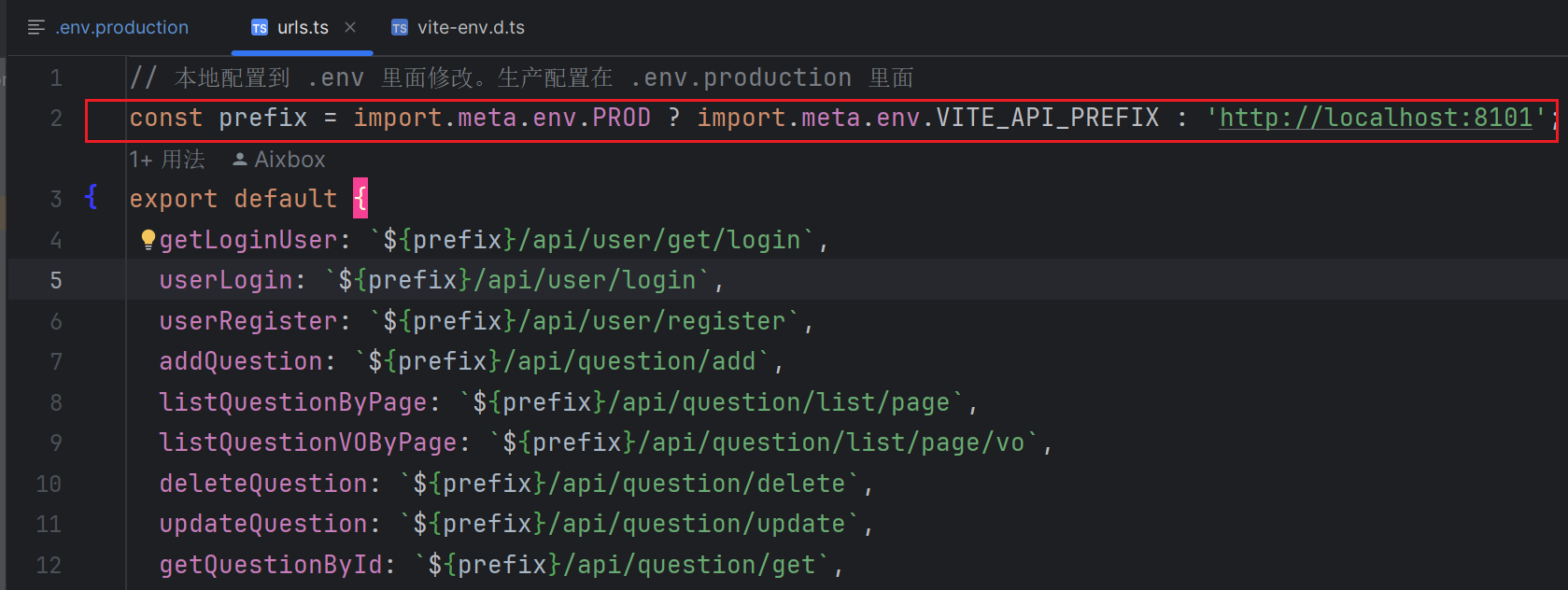Viewport: 1568px width, 590px height.
Task: Click the TS file icon on vite-env.d.ts
Action: 400,28
